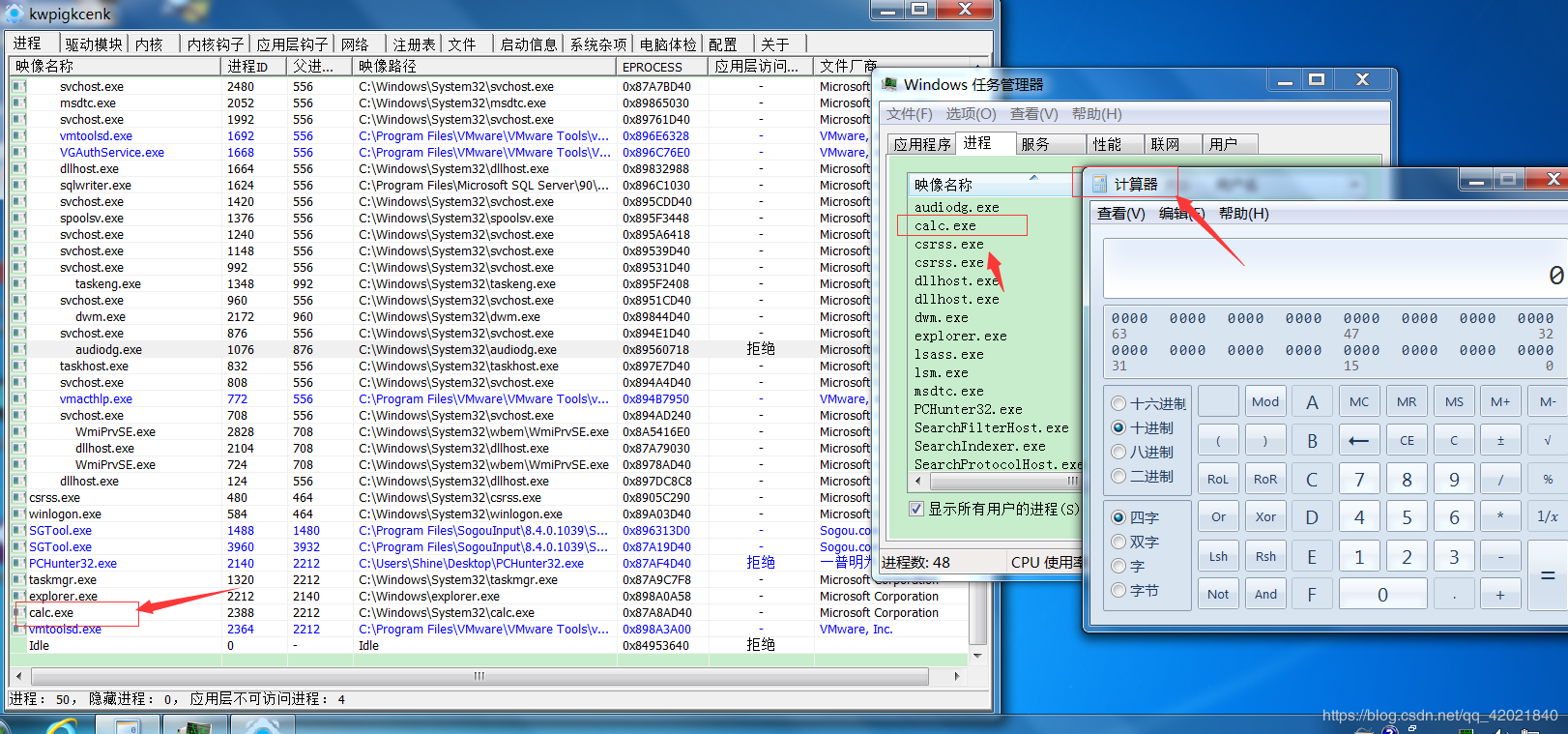Select the icon beside sqlwriter.exe
The image size is (1568, 734).
pos(18,186)
